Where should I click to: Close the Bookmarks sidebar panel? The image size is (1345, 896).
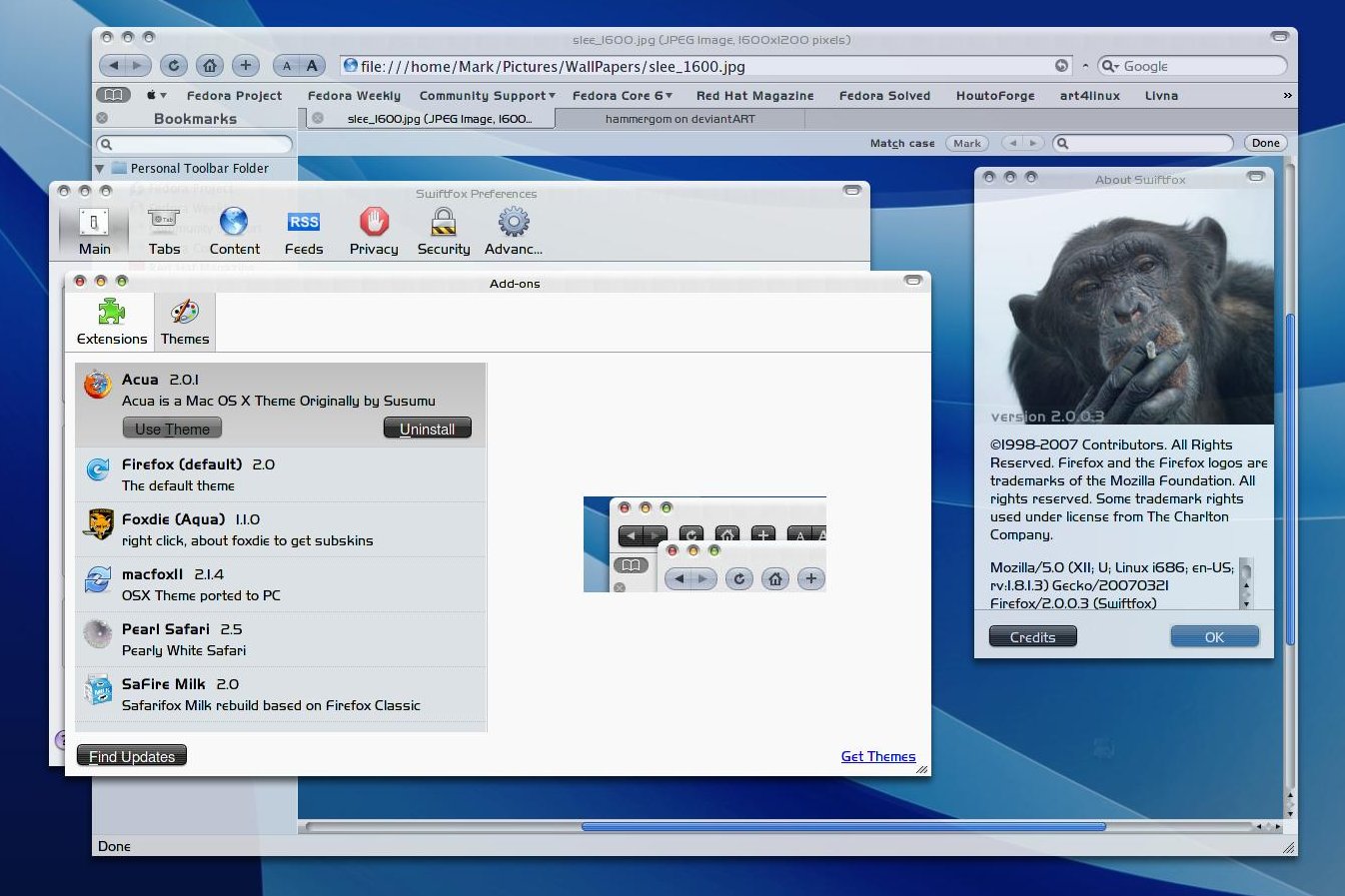click(x=102, y=118)
